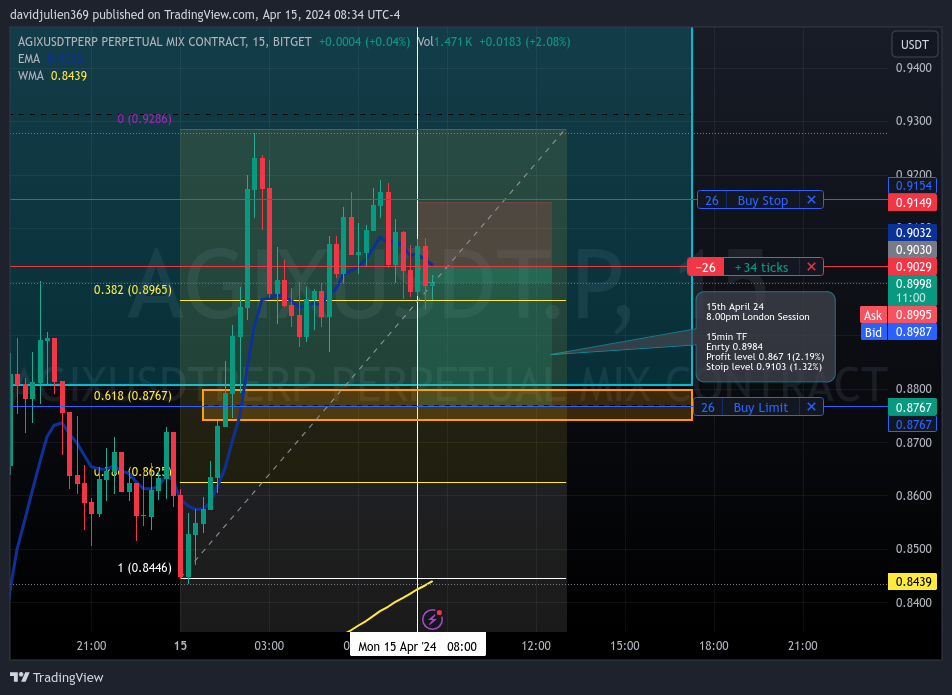Click the Fibonacci label 0.382 (0.8965)
952x695 pixels.
point(132,290)
